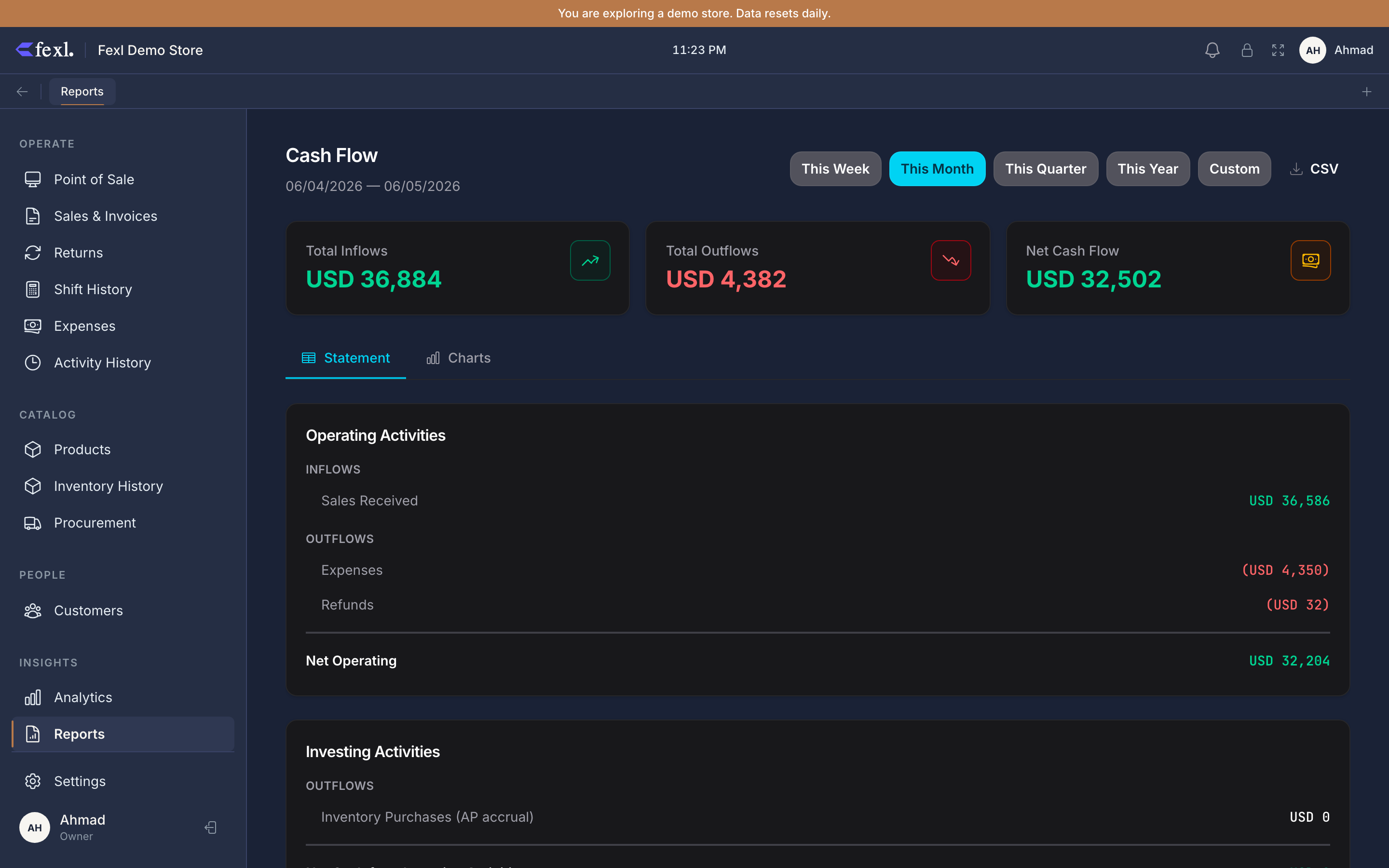
Task: Click the Customers people icon
Action: click(33, 610)
